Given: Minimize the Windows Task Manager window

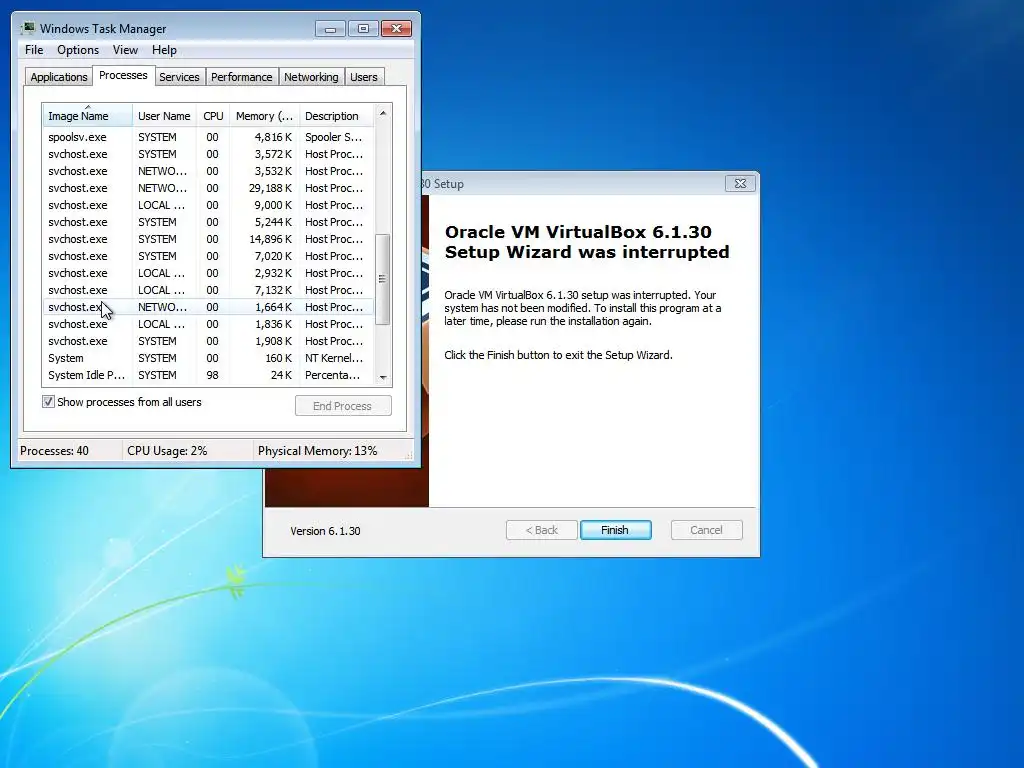Looking at the screenshot, I should pyautogui.click(x=330, y=29).
